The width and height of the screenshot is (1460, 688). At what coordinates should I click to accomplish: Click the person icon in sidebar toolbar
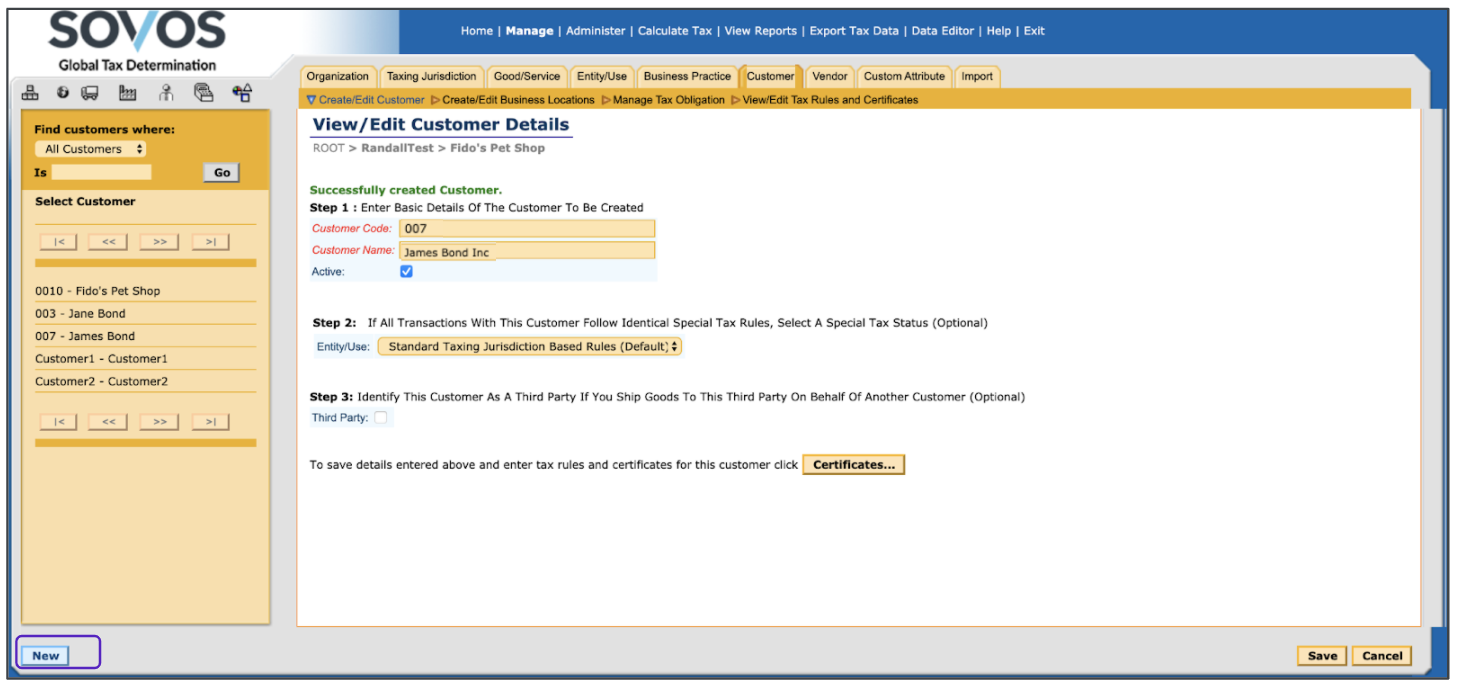coord(166,93)
